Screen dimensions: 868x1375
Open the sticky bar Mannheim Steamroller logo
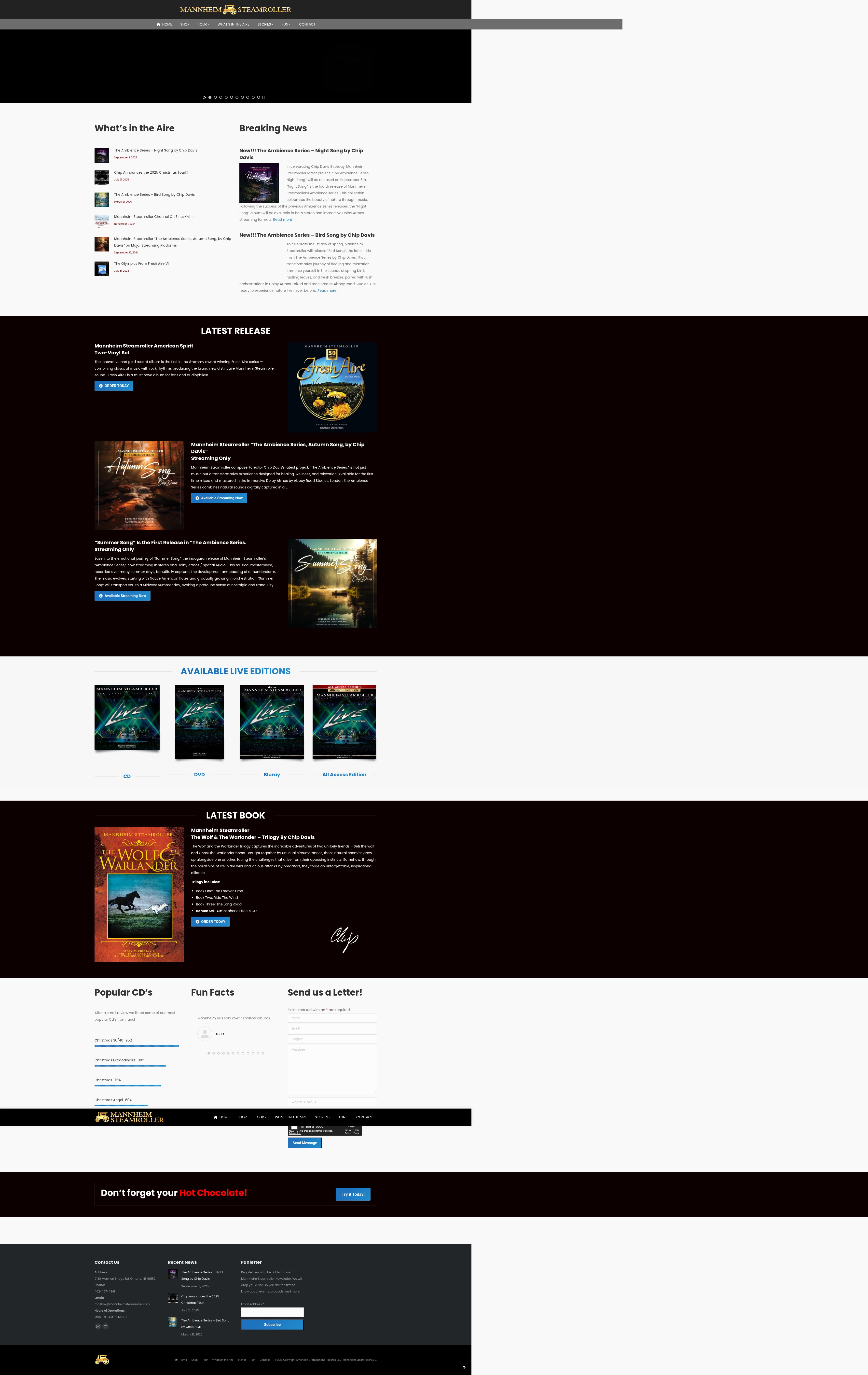tap(130, 1117)
